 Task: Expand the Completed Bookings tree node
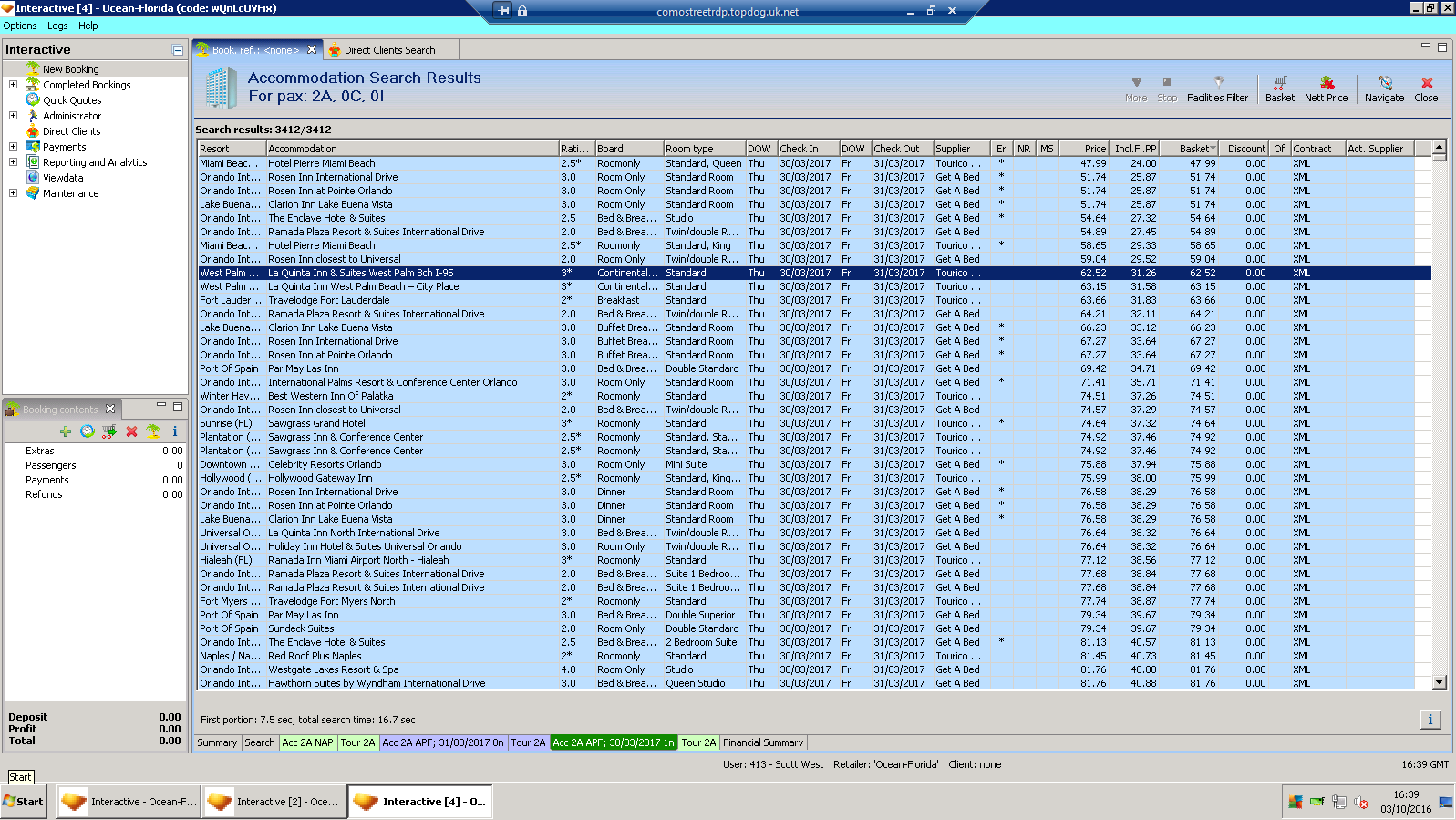click(x=13, y=85)
